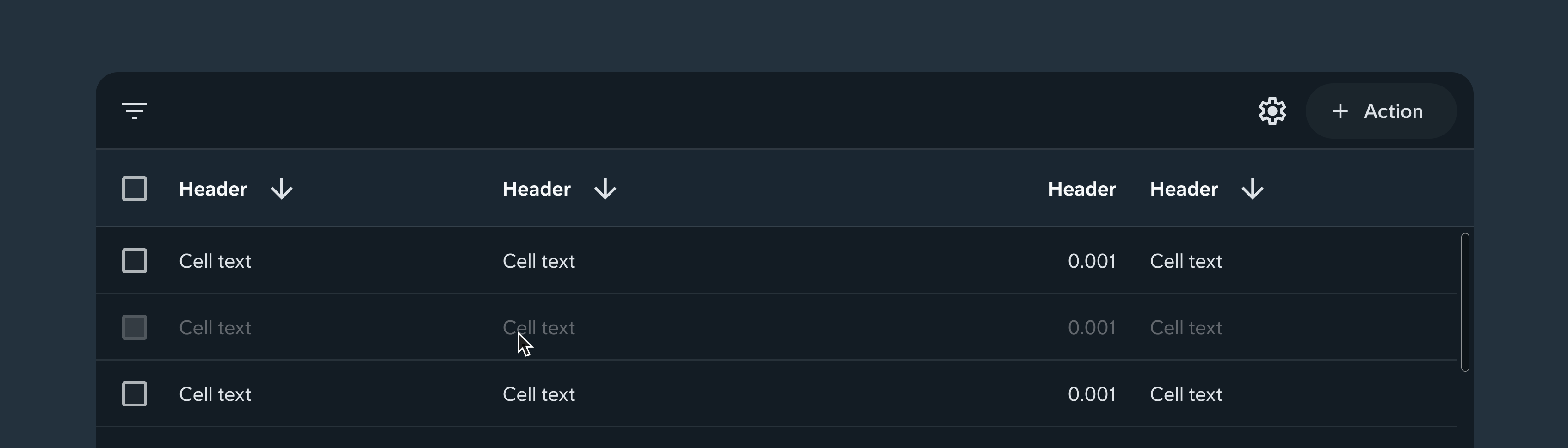
Task: Click the vertical scrollbar thumb
Action: pos(1465,302)
